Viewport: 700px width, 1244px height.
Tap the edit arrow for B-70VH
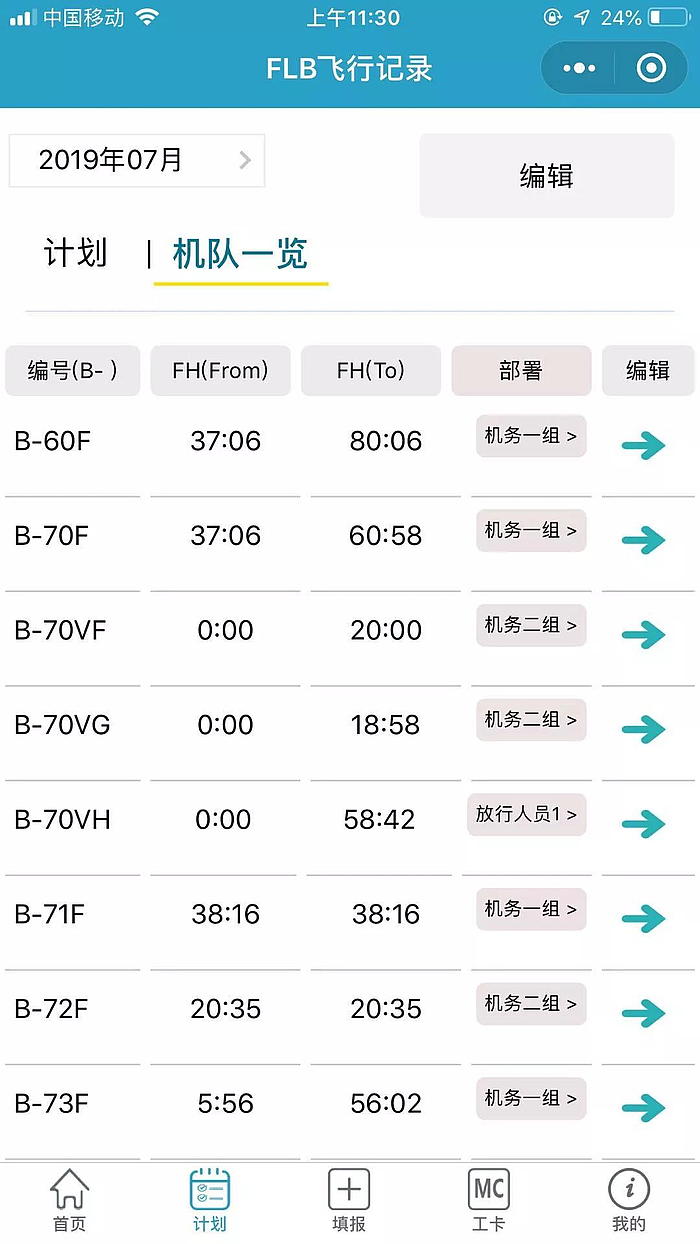pyautogui.click(x=643, y=825)
